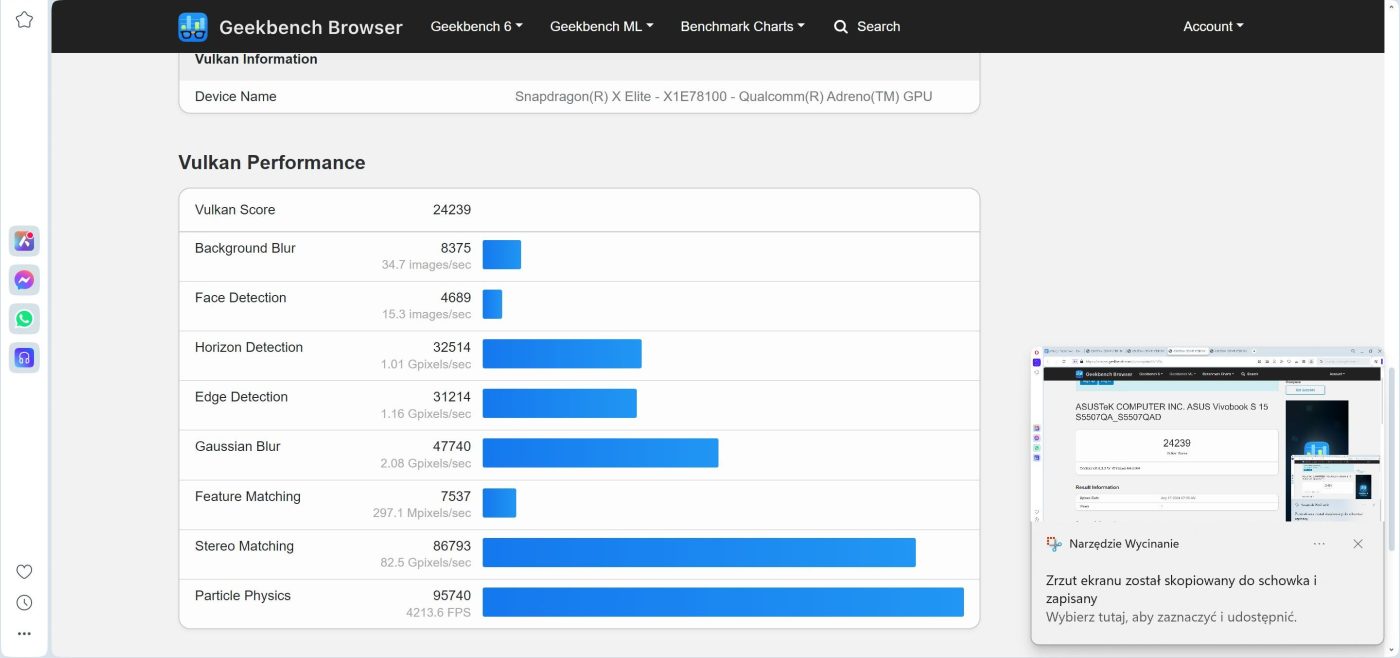Click the Feature Matching score 7537
The image size is (1400, 658).
[456, 496]
